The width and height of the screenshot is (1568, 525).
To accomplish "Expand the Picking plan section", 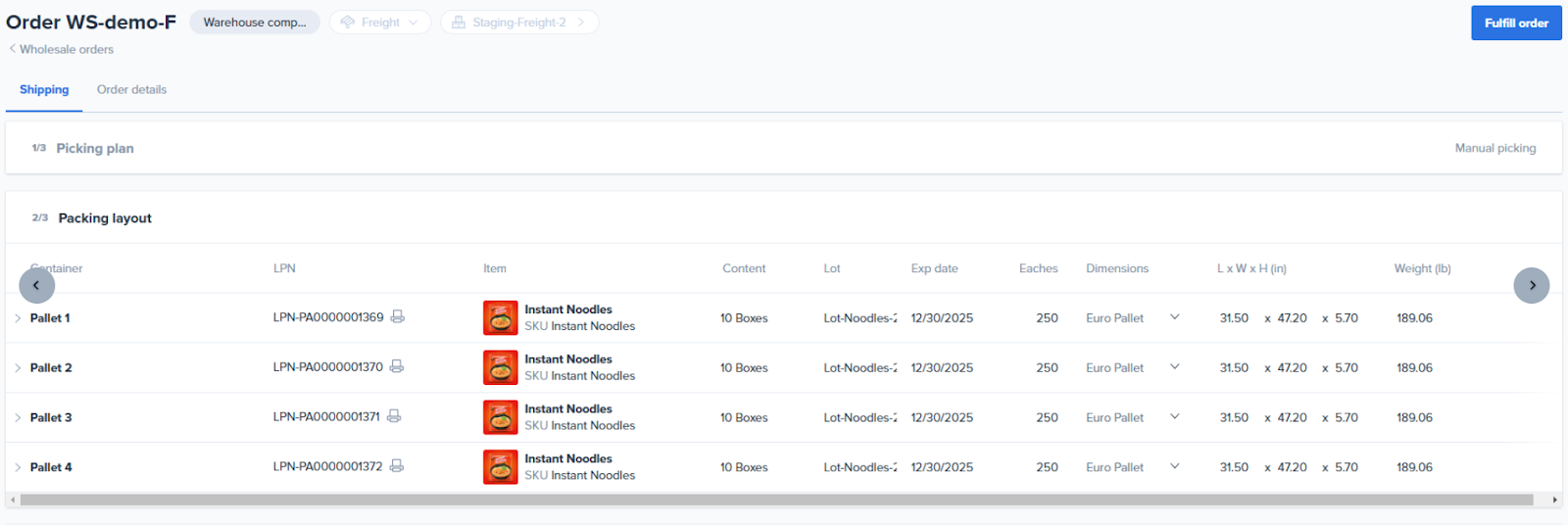I will (94, 148).
